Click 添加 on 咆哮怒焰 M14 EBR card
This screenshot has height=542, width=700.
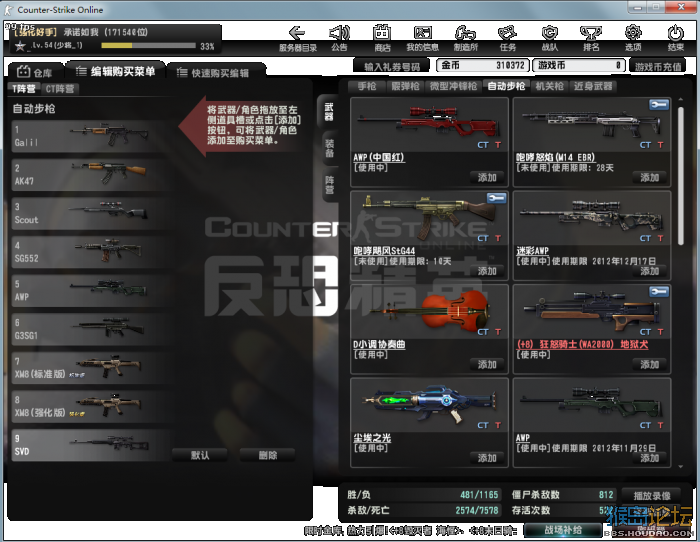(650, 178)
